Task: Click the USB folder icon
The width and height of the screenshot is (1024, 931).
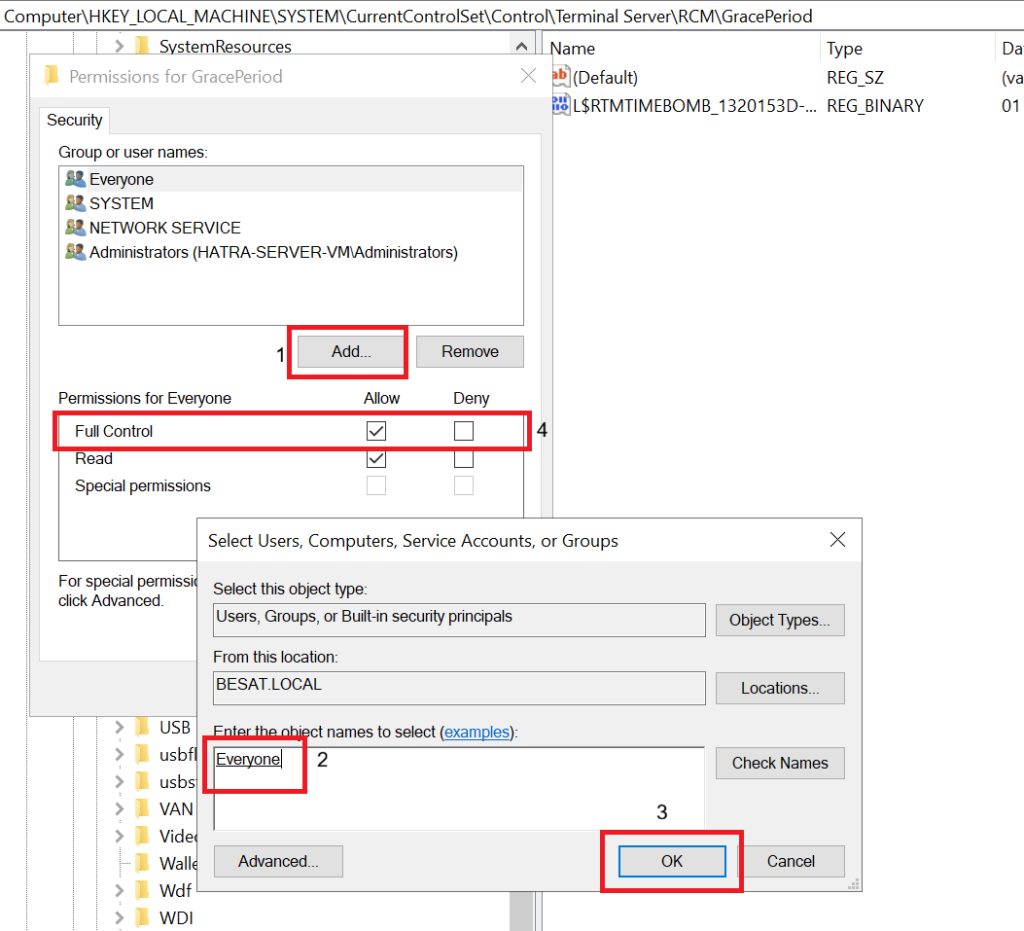Action: [x=142, y=727]
